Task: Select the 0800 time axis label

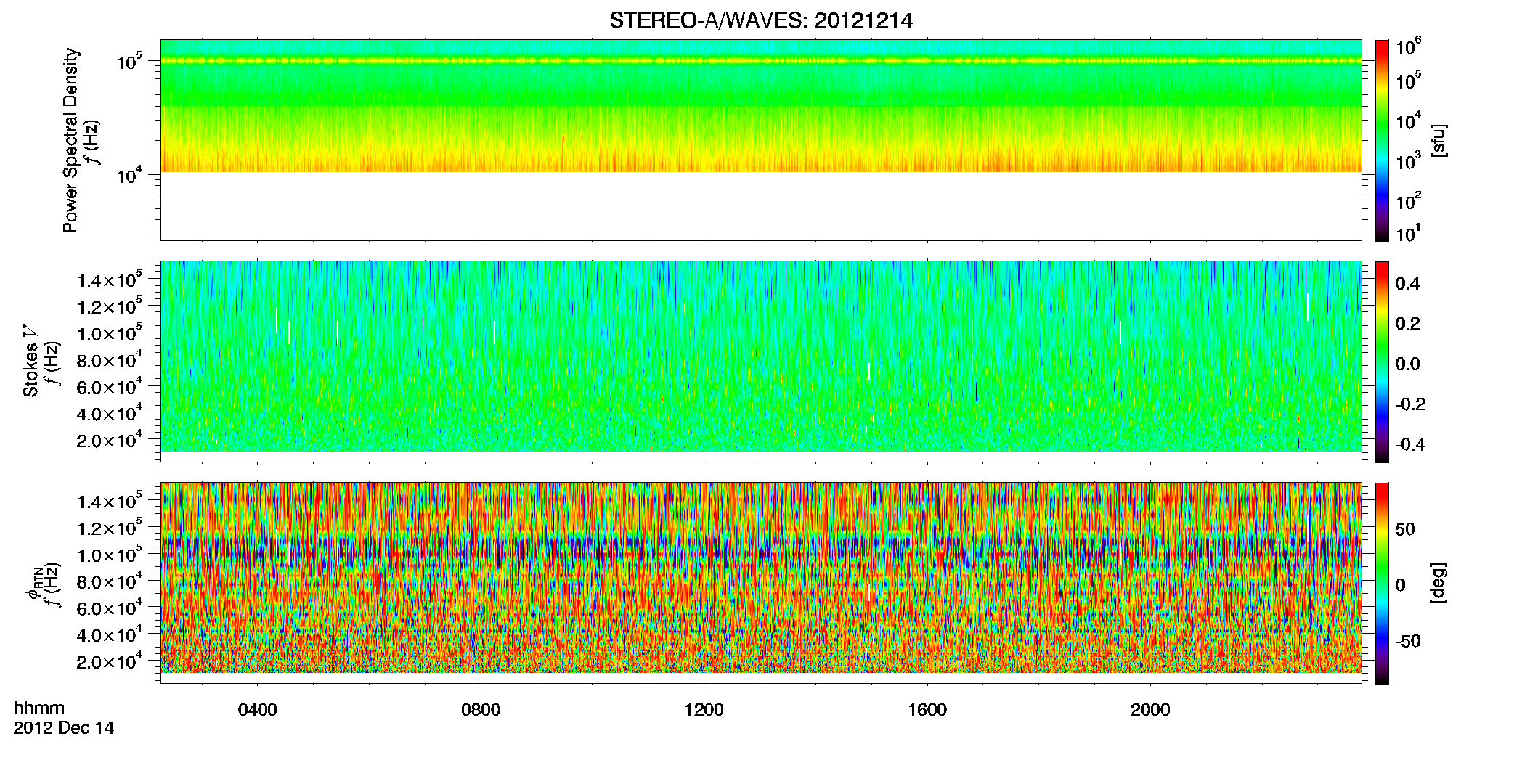Action: click(x=481, y=710)
